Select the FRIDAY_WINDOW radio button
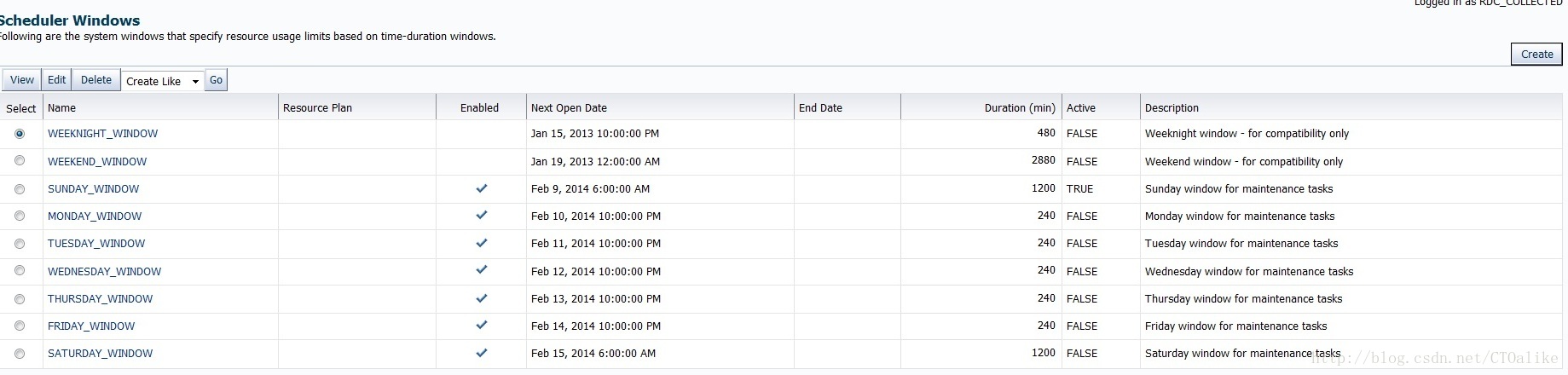Viewport: 1568px width, 375px height. click(x=20, y=326)
